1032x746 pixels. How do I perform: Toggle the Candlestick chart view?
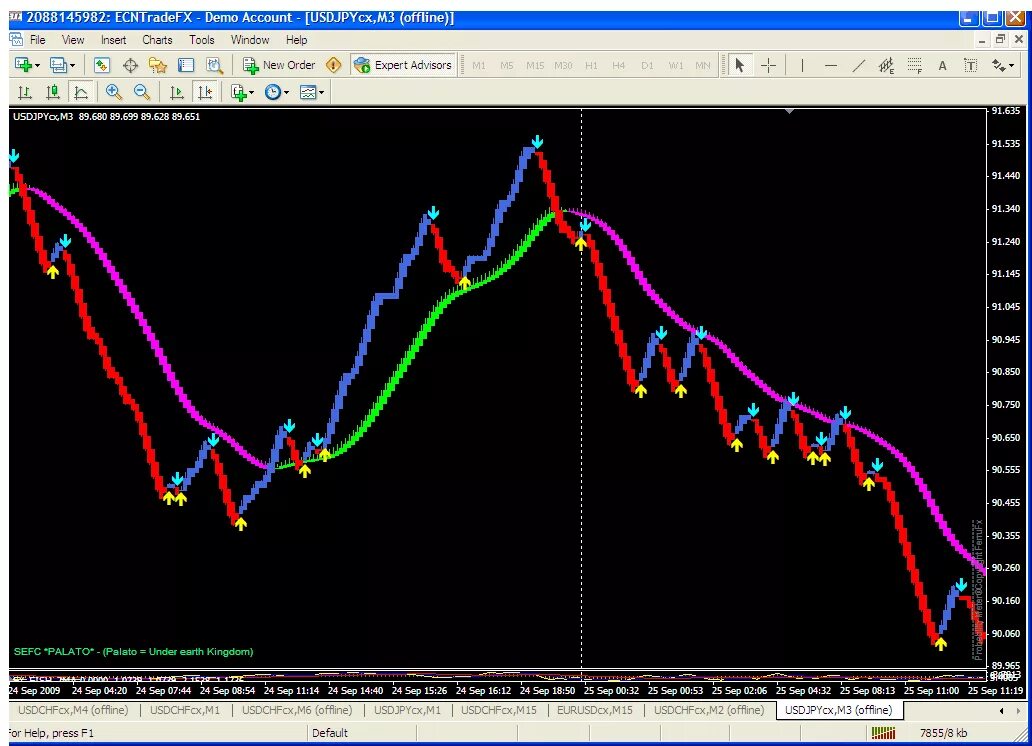pos(52,92)
